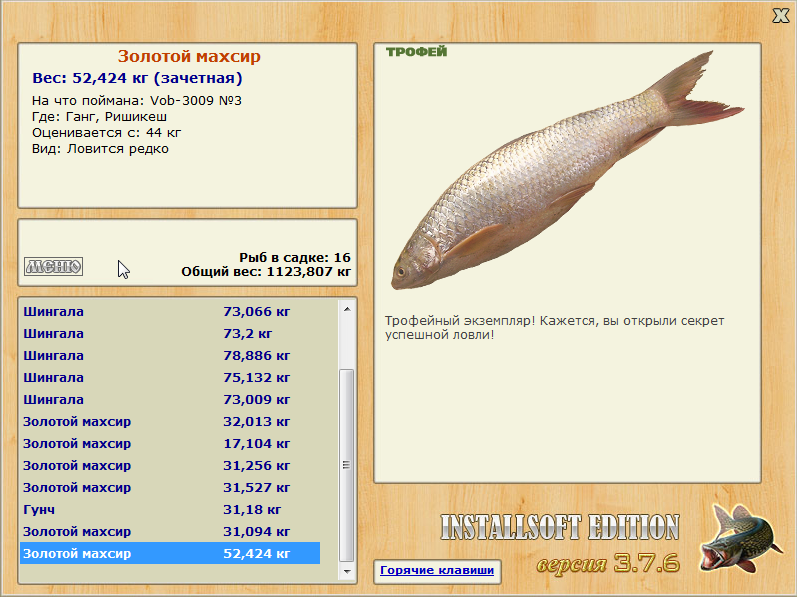Select the Гунч 31,18 кг row
This screenshot has width=797, height=597.
pos(170,509)
